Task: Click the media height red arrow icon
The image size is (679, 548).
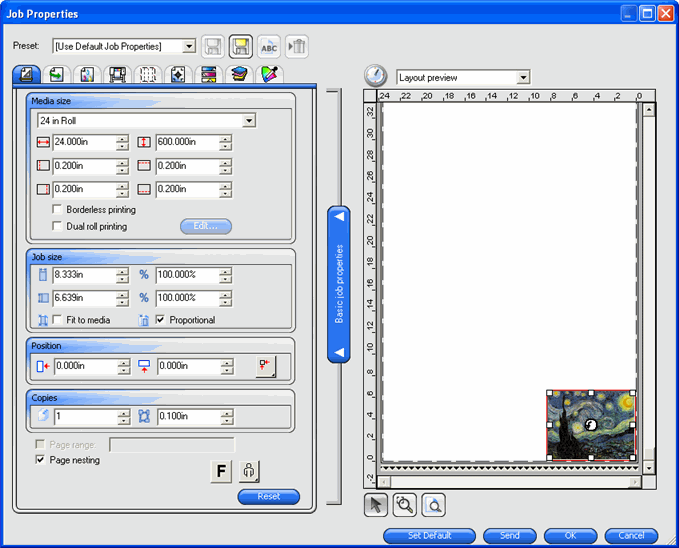Action: (144, 142)
